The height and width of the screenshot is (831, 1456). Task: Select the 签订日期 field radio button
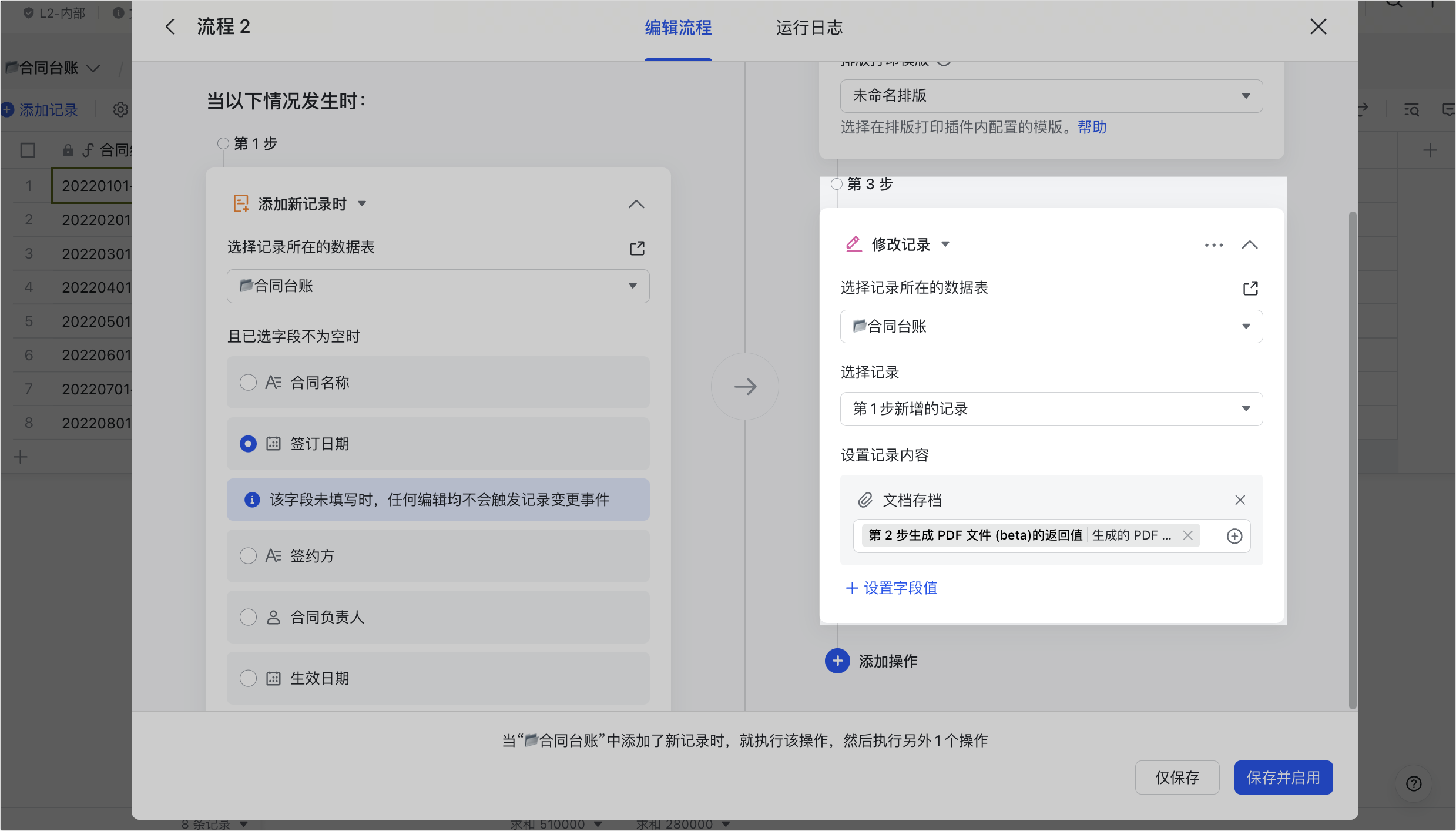click(248, 444)
